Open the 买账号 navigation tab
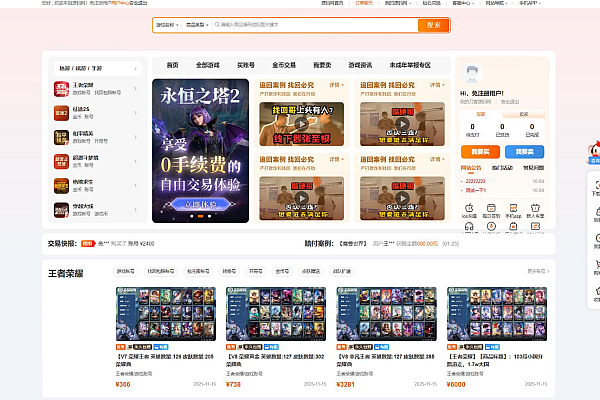This screenshot has width=600, height=400. click(x=246, y=65)
